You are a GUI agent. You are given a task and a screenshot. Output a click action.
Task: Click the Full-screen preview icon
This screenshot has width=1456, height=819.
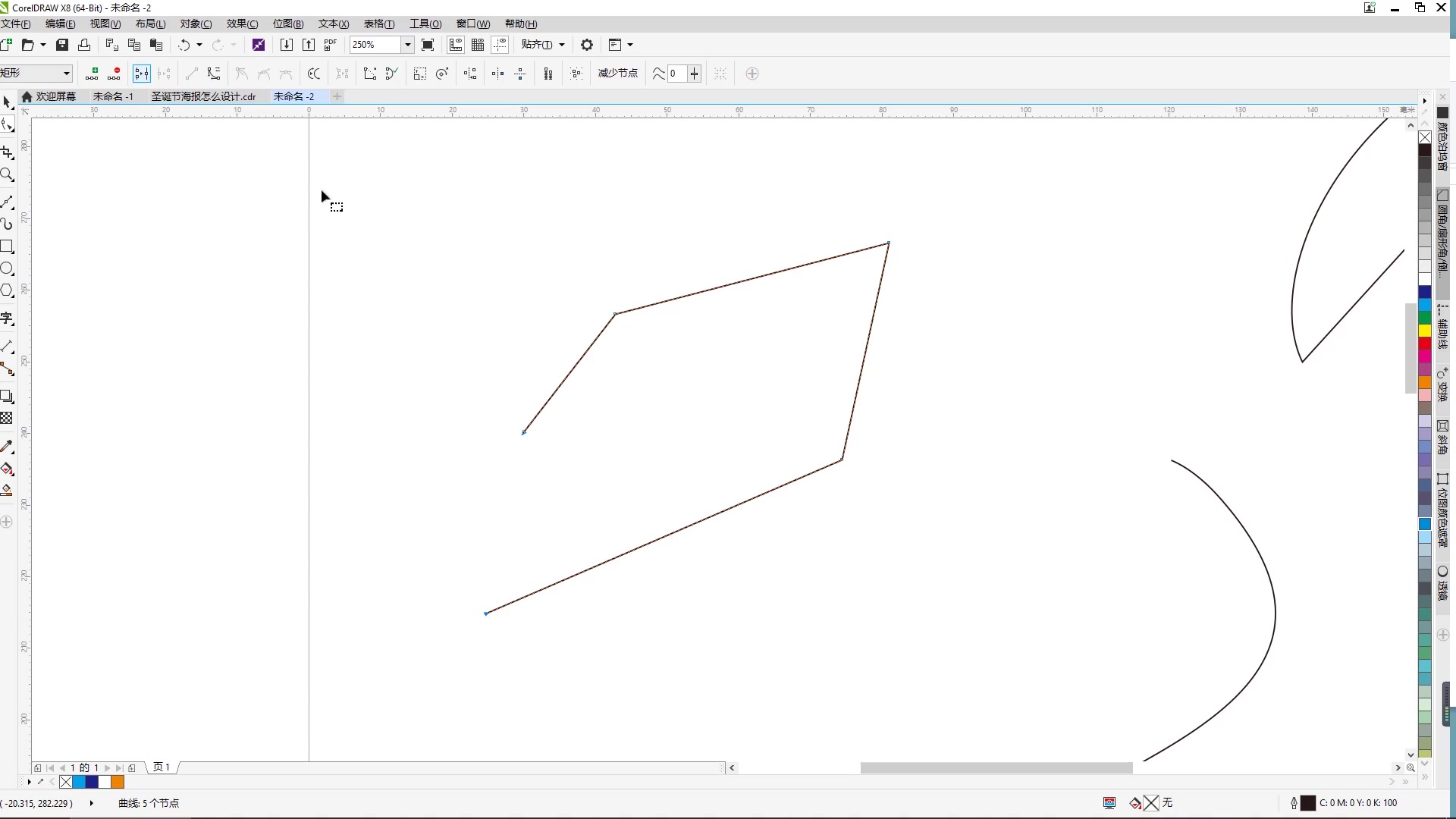click(x=428, y=45)
